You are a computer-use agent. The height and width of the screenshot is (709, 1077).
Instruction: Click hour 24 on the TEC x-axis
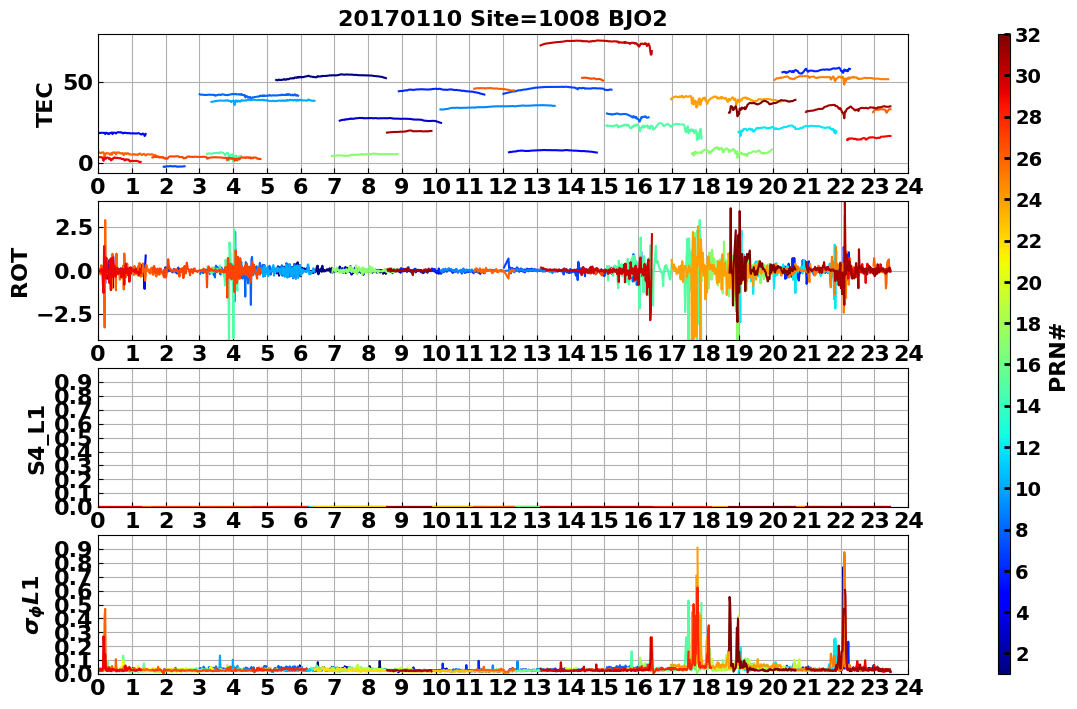pyautogui.click(x=909, y=187)
